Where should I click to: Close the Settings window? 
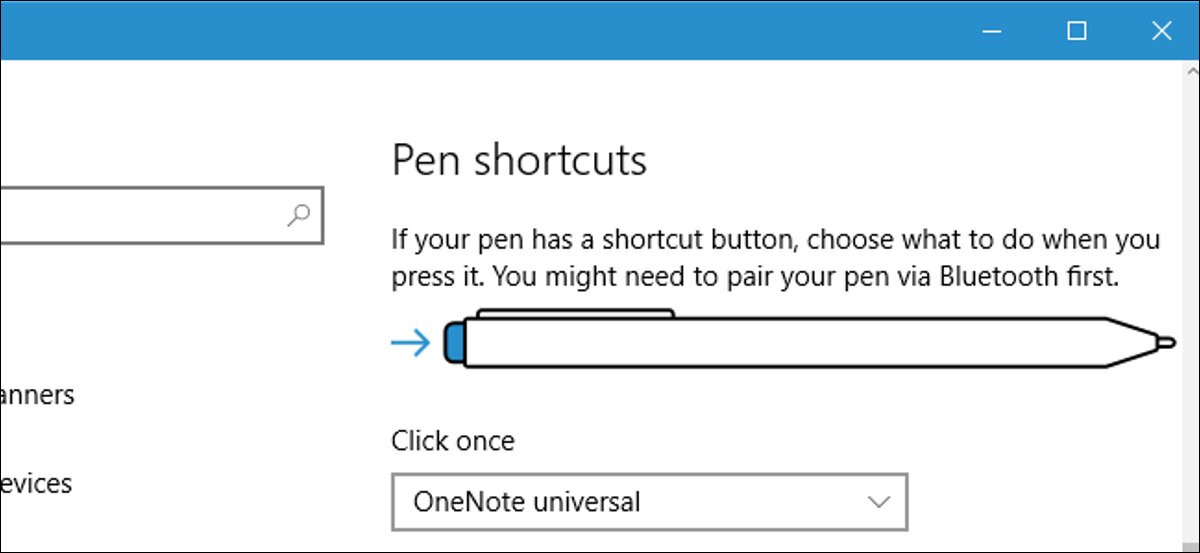[x=1161, y=31]
